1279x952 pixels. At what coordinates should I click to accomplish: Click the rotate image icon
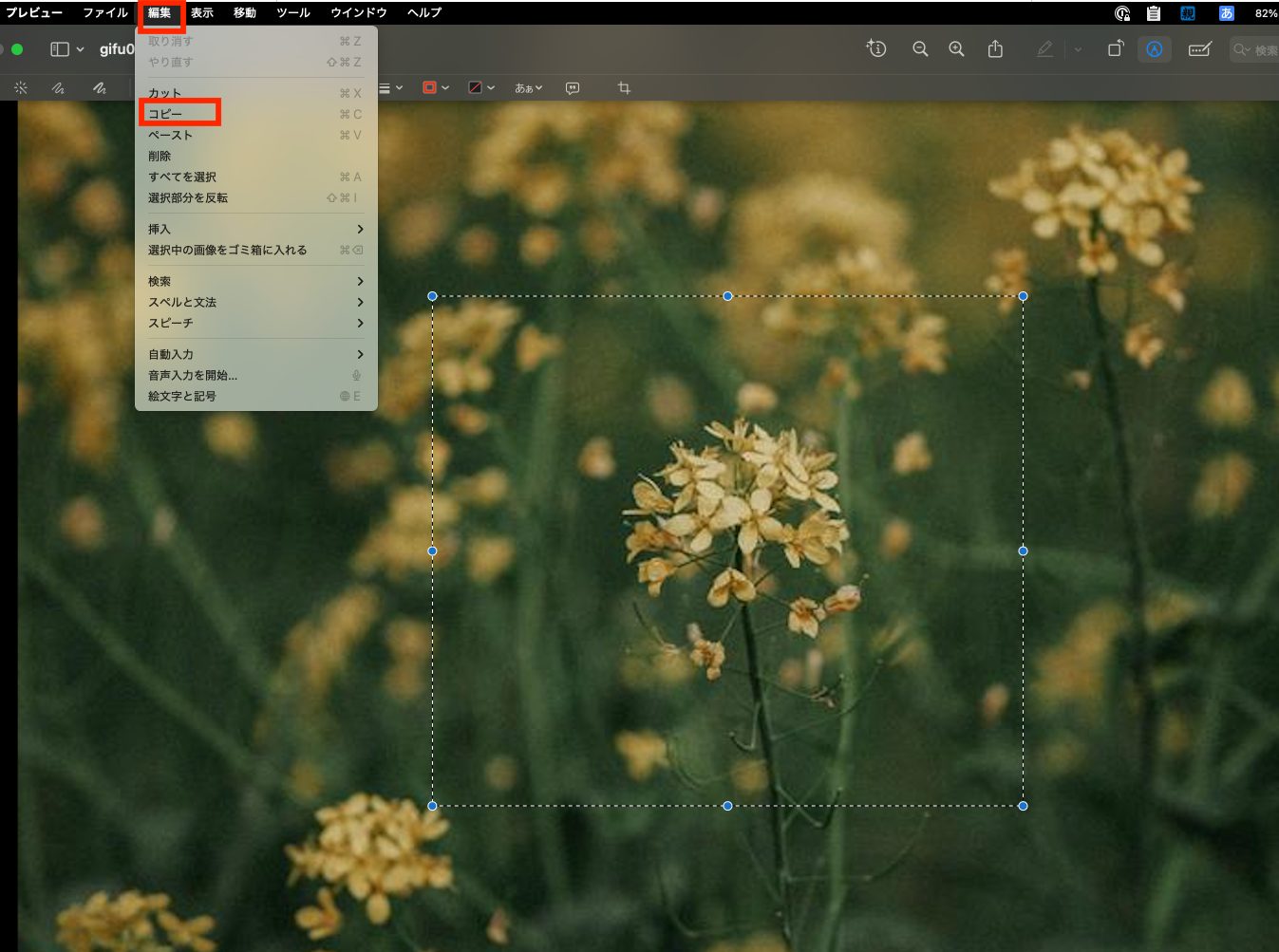(x=1116, y=49)
